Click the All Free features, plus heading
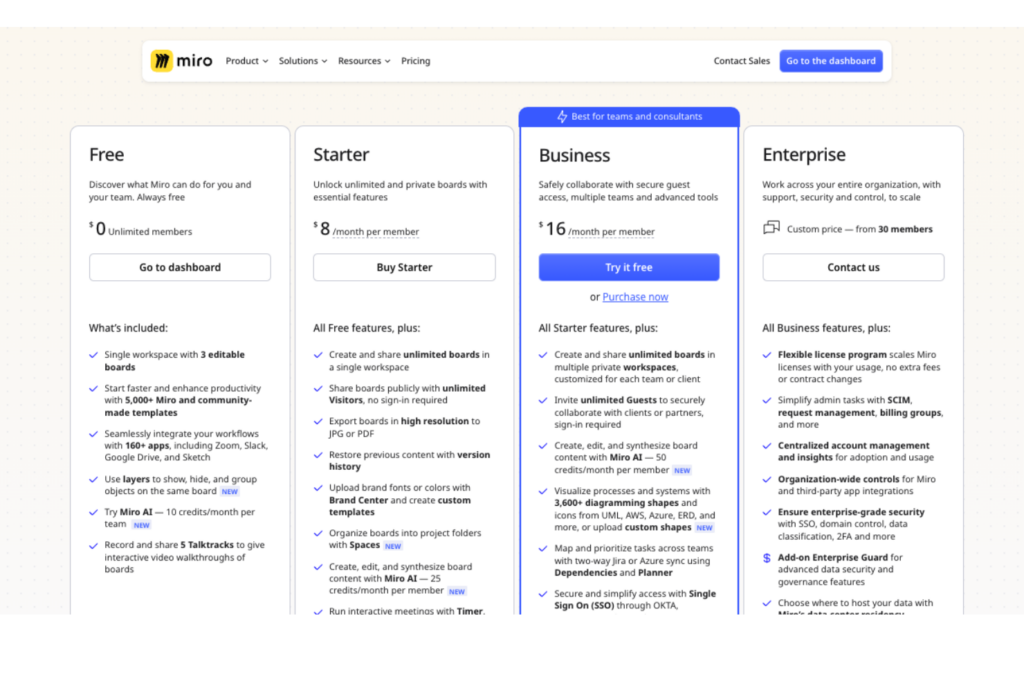 point(366,328)
